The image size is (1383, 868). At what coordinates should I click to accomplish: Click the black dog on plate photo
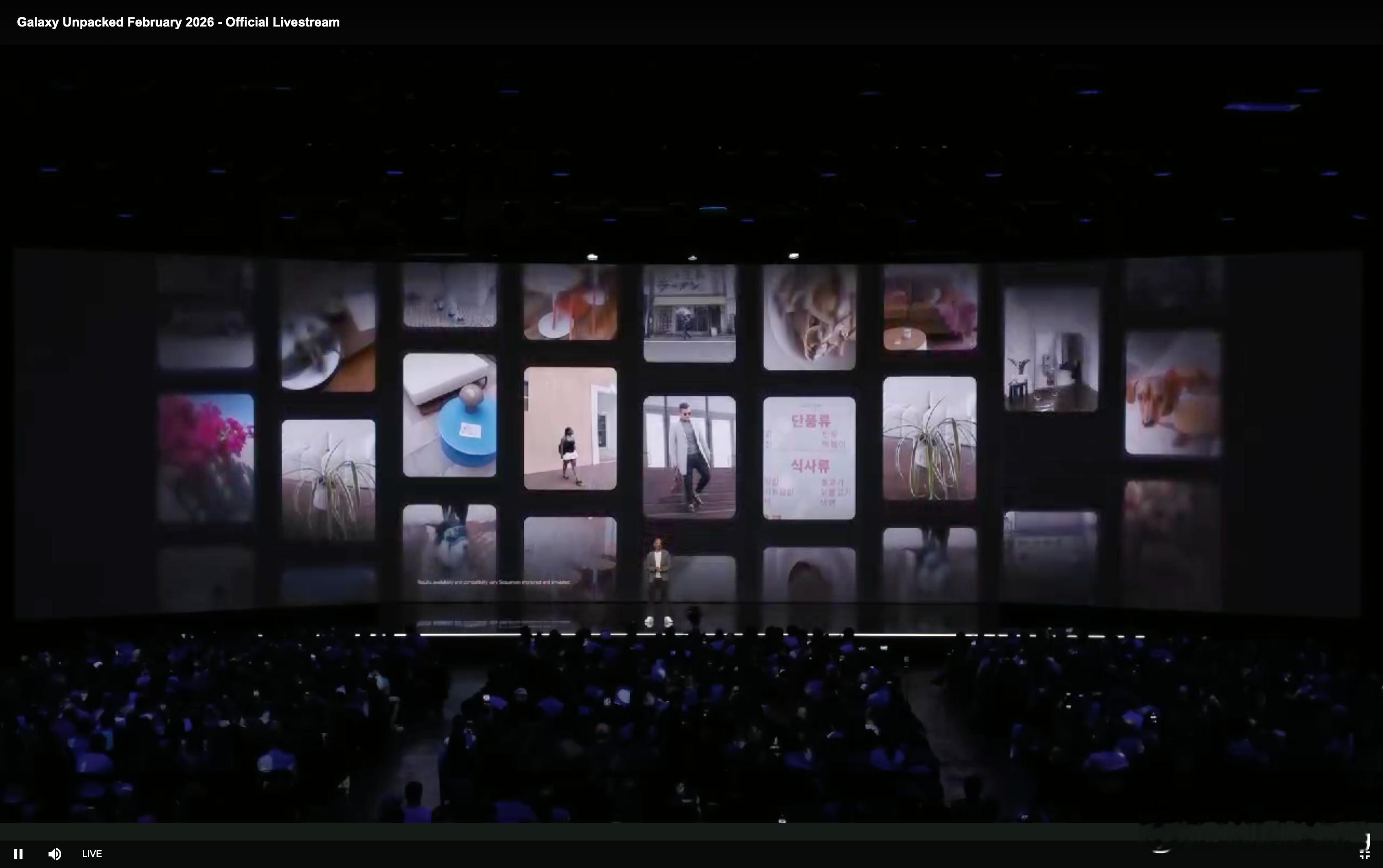click(x=328, y=328)
